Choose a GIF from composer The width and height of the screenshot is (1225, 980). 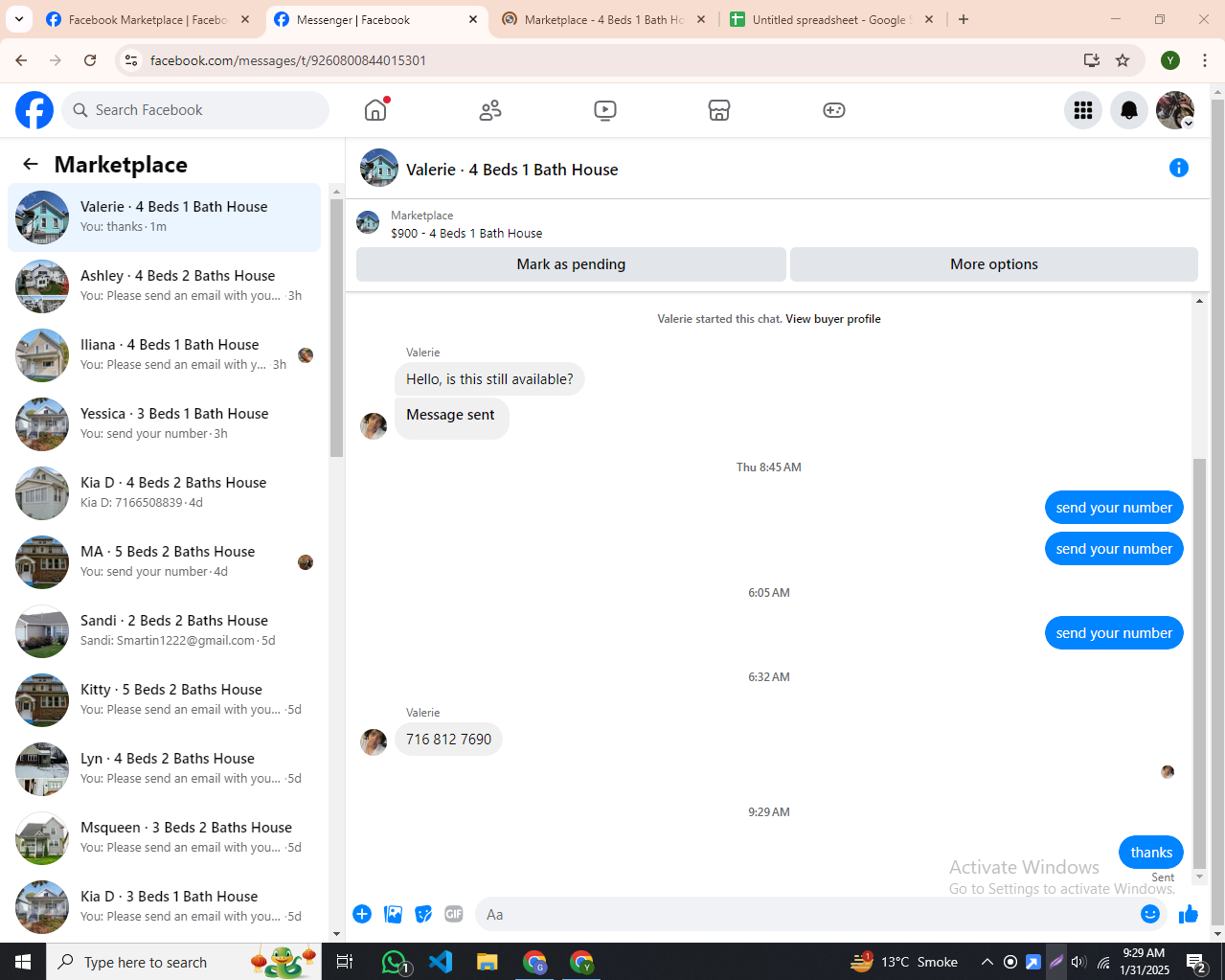coord(454,914)
